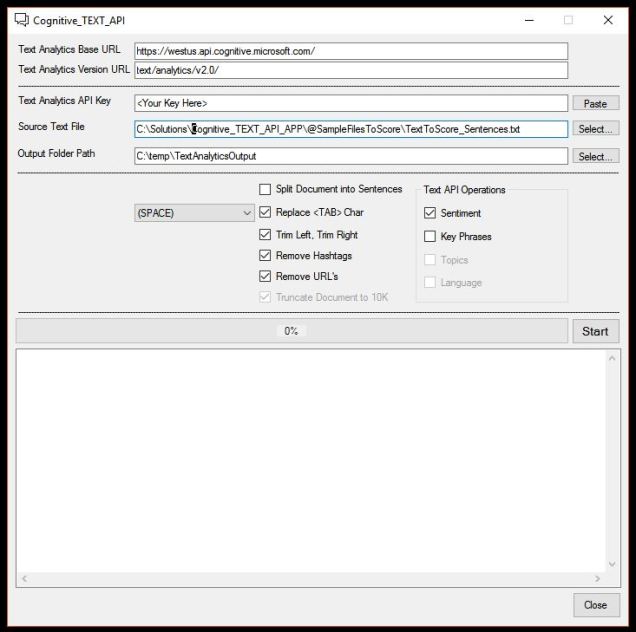636x632 pixels.
Task: Toggle the Trim Left, Trim Right checkbox
Action: click(x=265, y=234)
